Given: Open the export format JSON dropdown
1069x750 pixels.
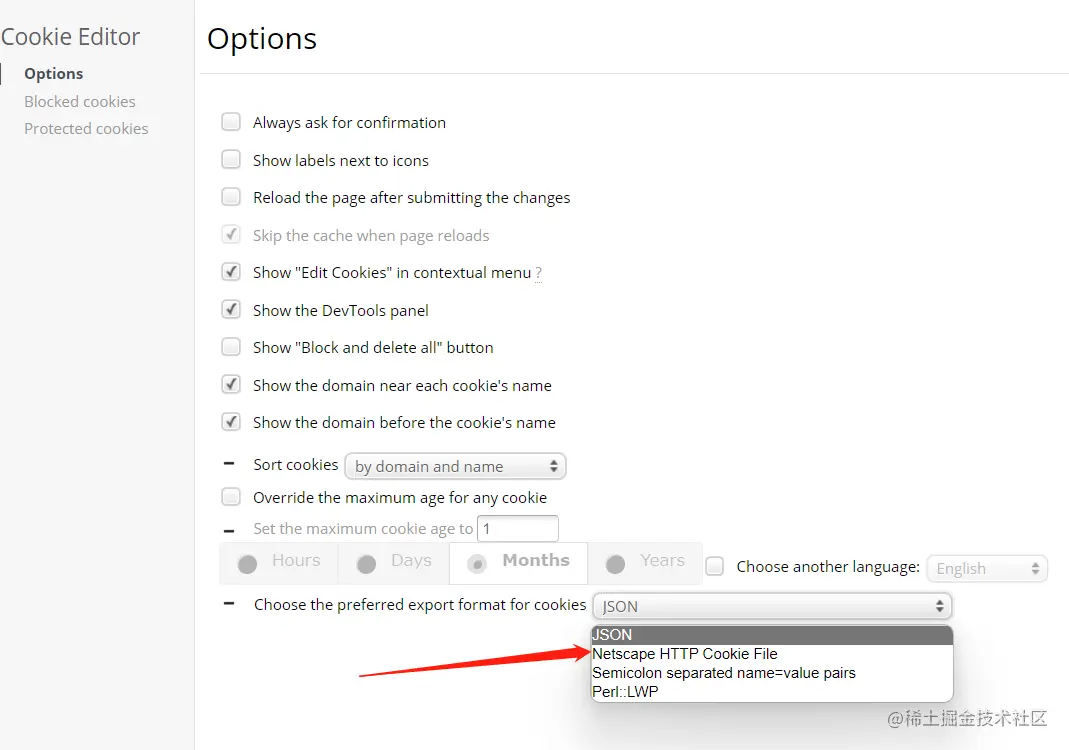Looking at the screenshot, I should pos(772,606).
